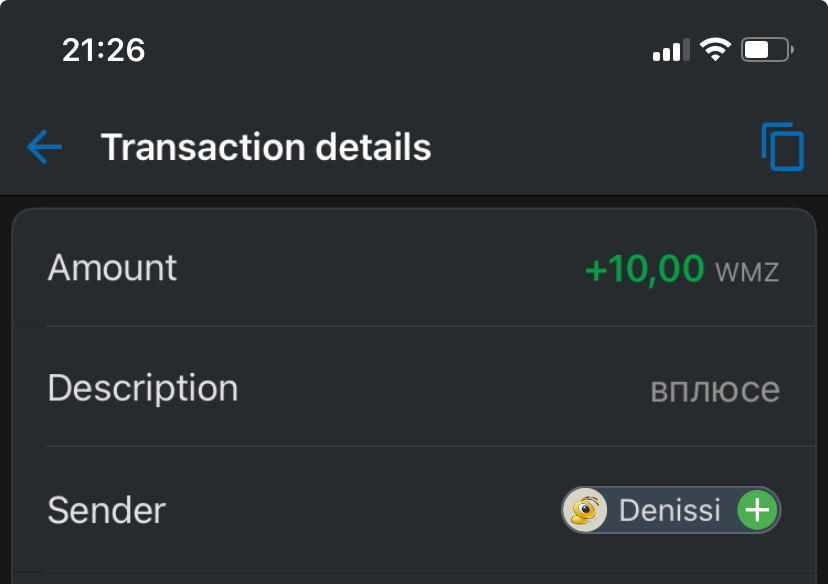The width and height of the screenshot is (828, 584).
Task: Select the Amount row
Action: (414, 268)
